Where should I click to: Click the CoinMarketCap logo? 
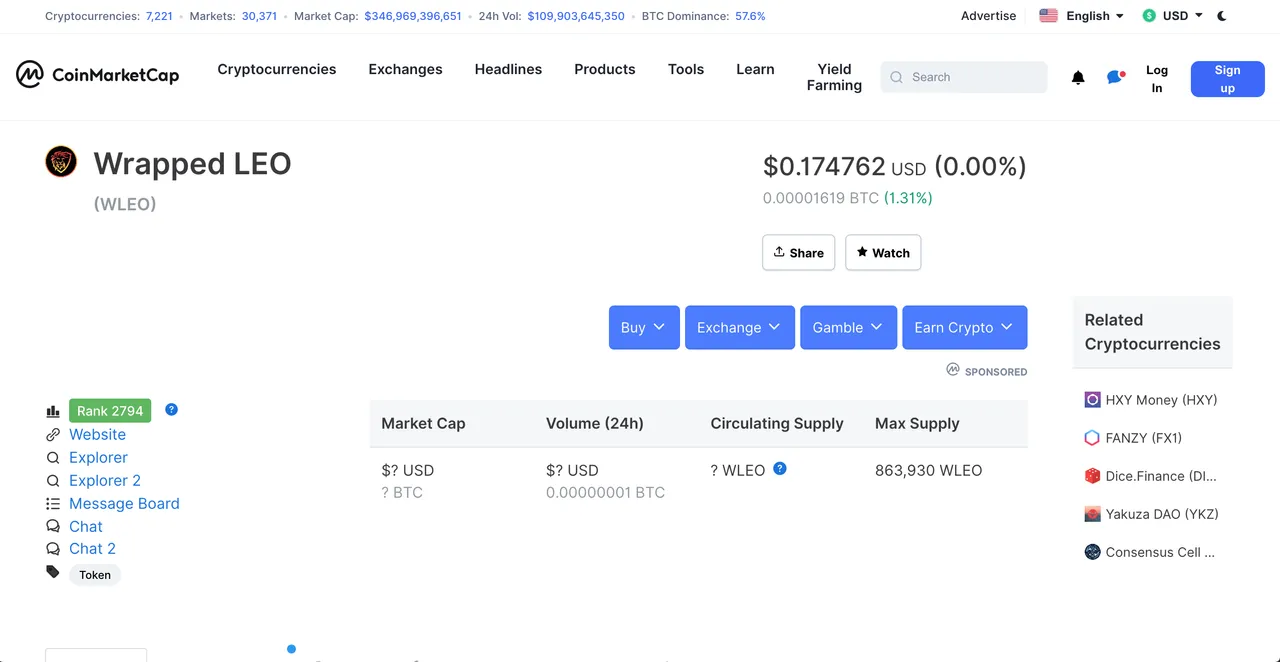(x=97, y=74)
